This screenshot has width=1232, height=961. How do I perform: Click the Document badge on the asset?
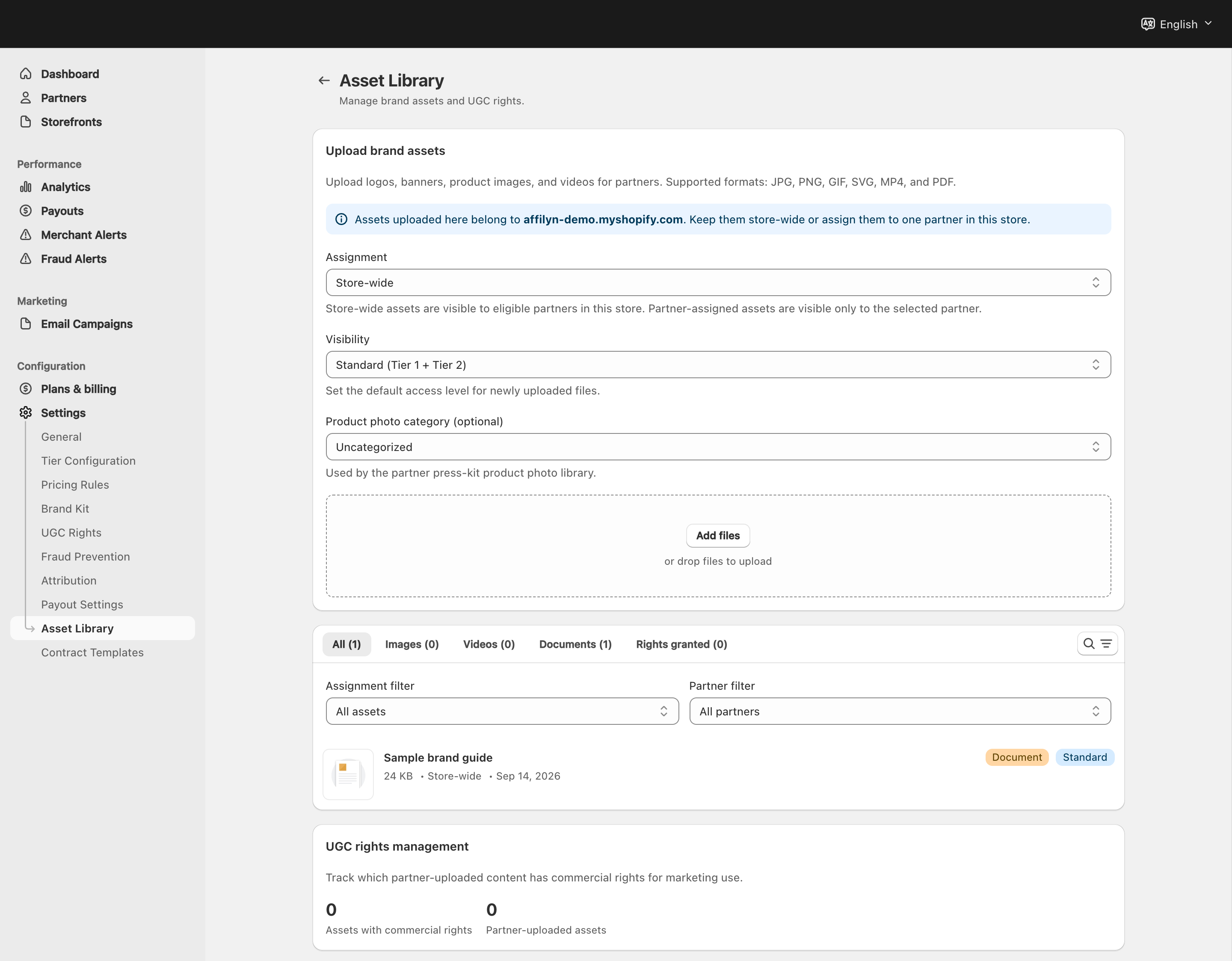(x=1017, y=757)
